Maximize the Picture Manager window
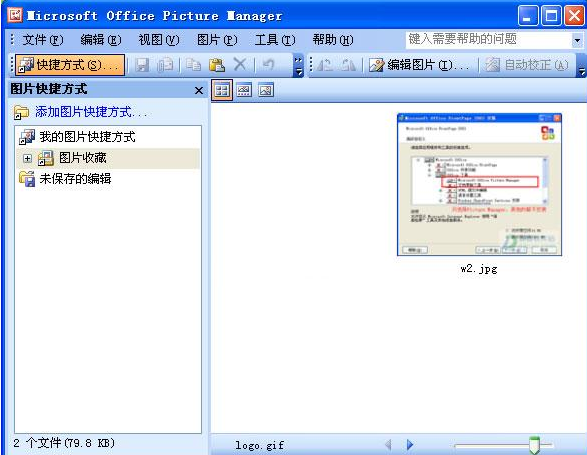Screen dimensions: 587x455 551,16
